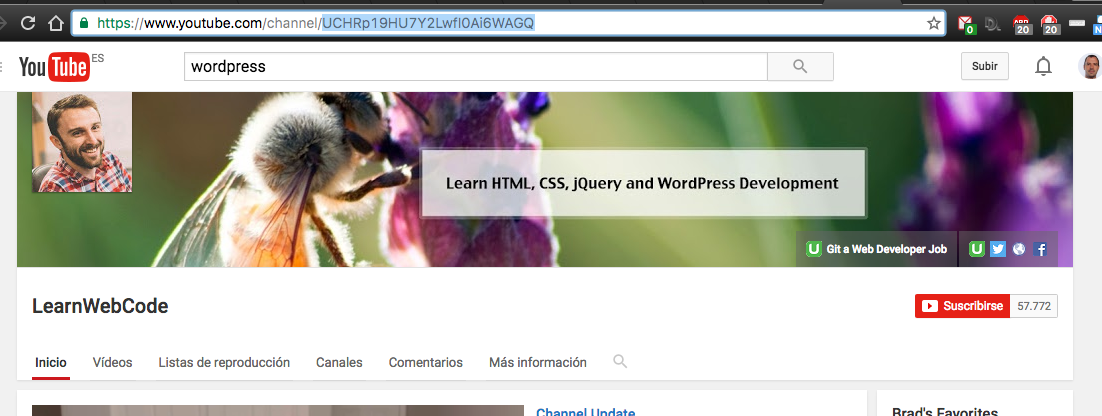Viewport: 1102px width, 416px height.
Task: Select the Más información tab
Action: click(x=537, y=362)
